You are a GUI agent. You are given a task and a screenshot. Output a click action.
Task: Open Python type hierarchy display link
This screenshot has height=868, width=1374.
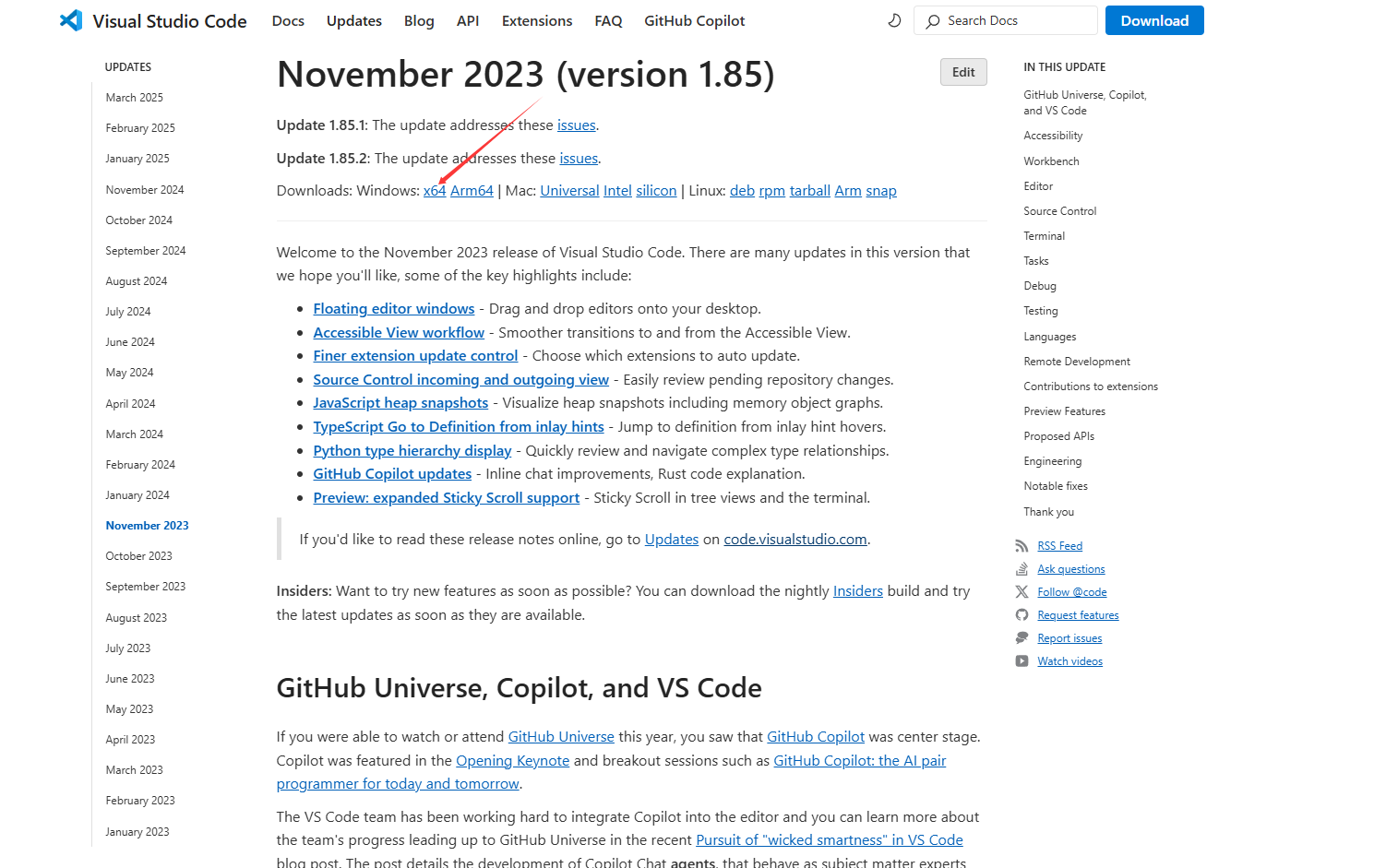412,451
